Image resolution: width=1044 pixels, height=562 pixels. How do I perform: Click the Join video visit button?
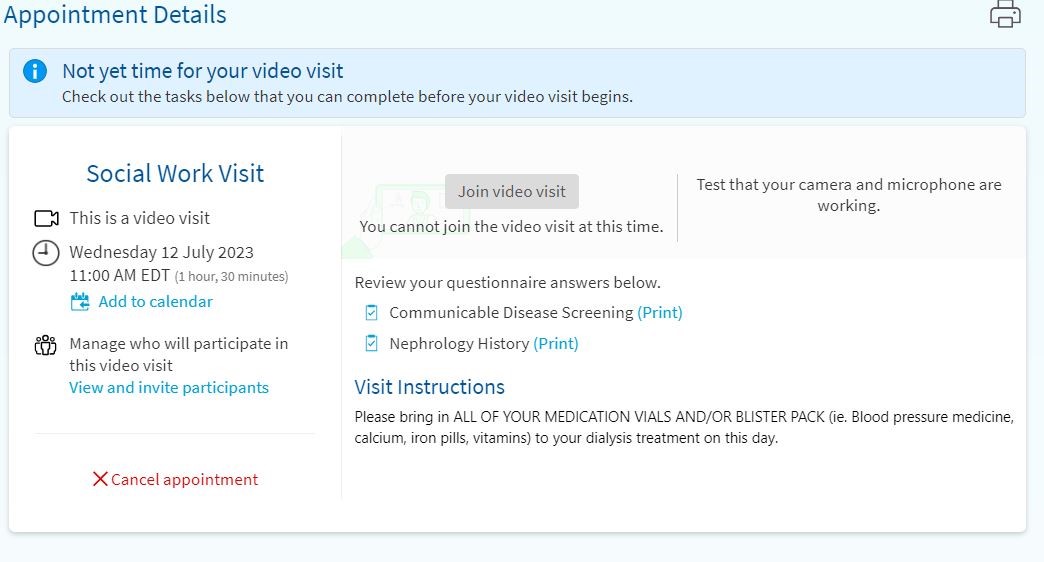pyautogui.click(x=511, y=192)
